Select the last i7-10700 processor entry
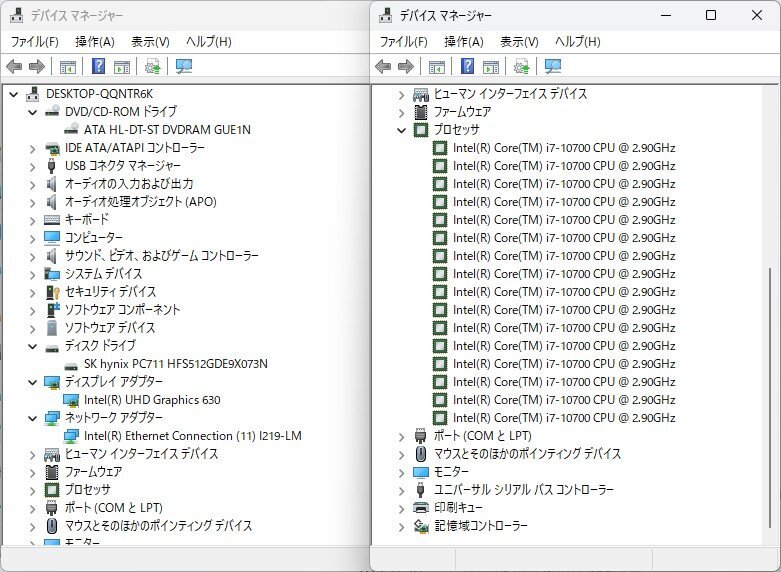Screen dimensions: 781x572 pos(564,418)
